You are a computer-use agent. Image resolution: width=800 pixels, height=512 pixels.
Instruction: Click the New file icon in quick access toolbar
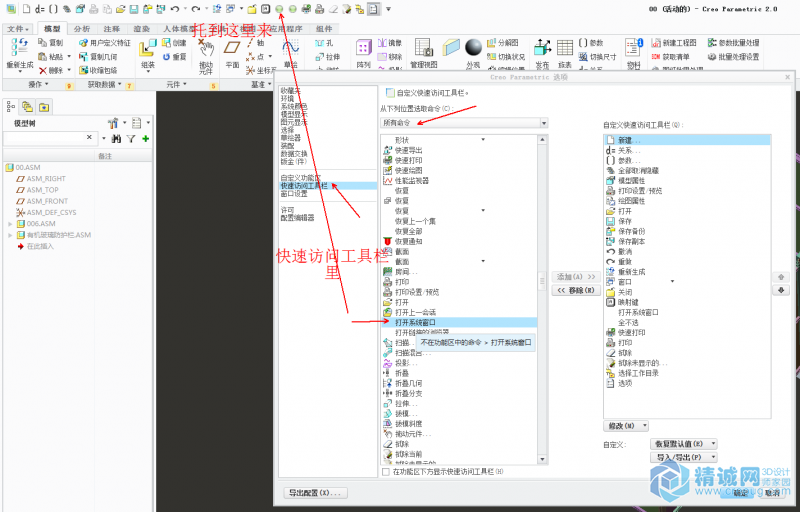click(x=27, y=9)
